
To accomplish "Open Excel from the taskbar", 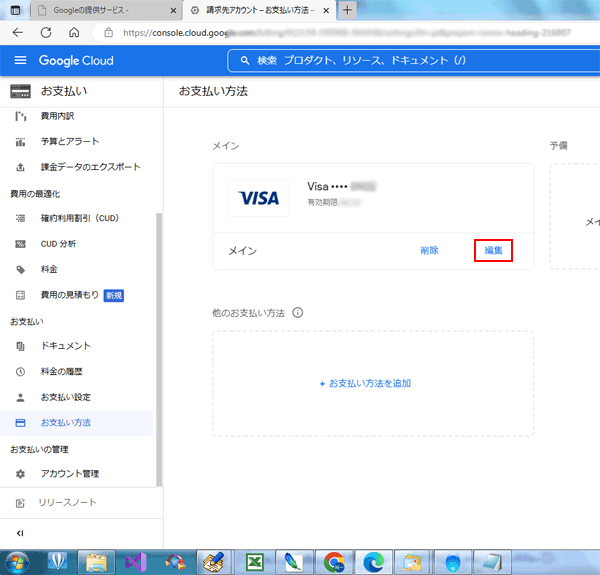I will click(255, 562).
